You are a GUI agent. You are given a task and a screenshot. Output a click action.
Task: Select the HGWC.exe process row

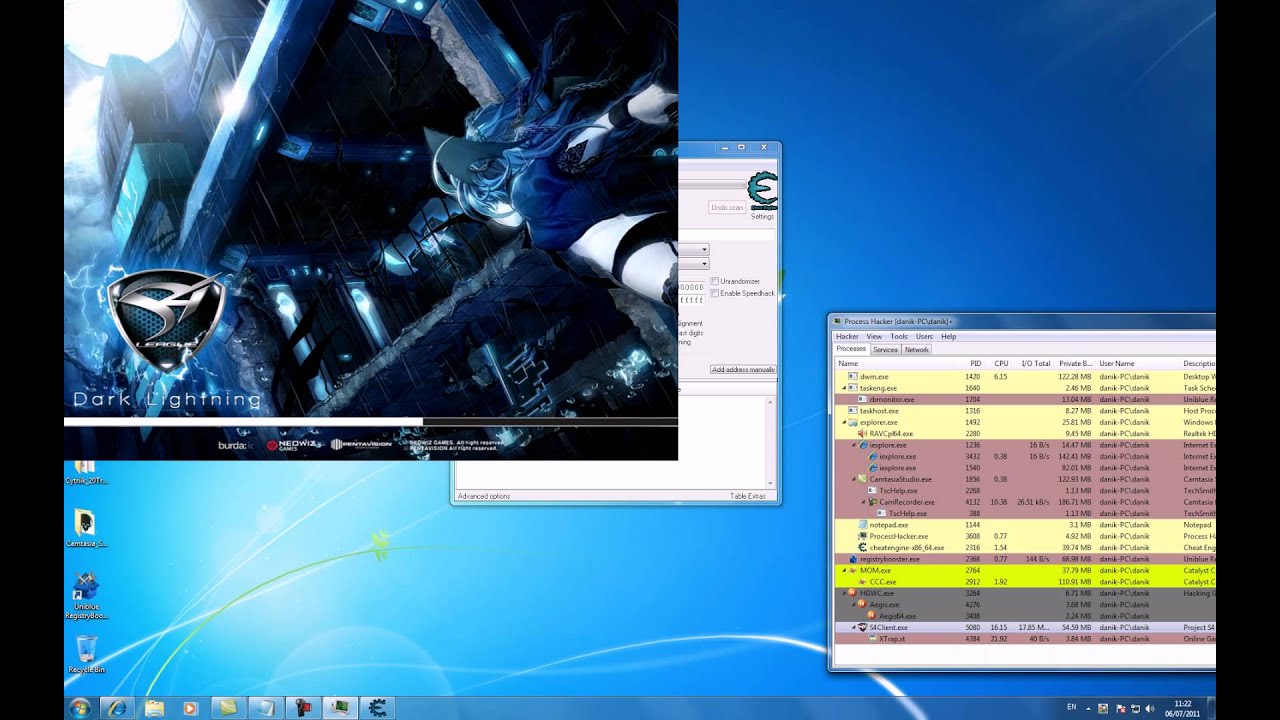[x=1025, y=593]
